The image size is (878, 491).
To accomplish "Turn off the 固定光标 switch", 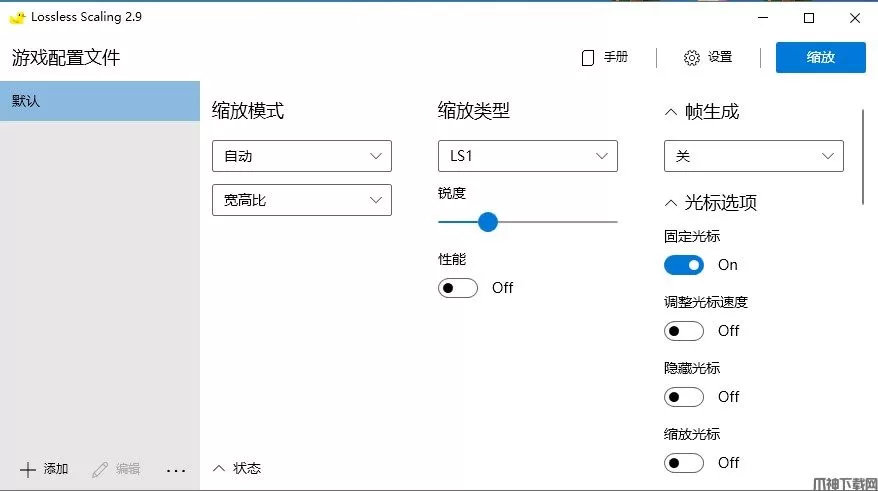I will click(684, 265).
